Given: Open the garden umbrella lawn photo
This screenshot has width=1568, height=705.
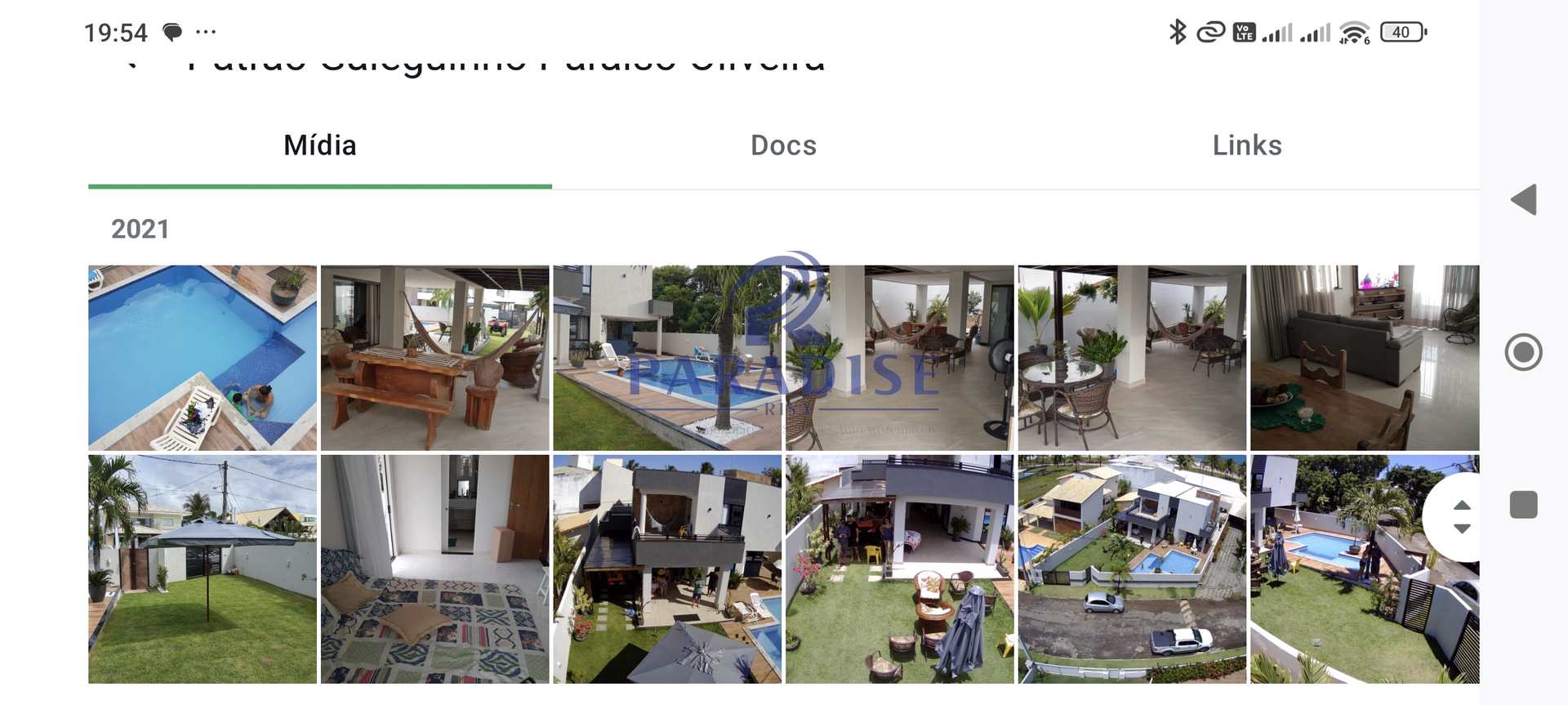Looking at the screenshot, I should click(x=203, y=569).
